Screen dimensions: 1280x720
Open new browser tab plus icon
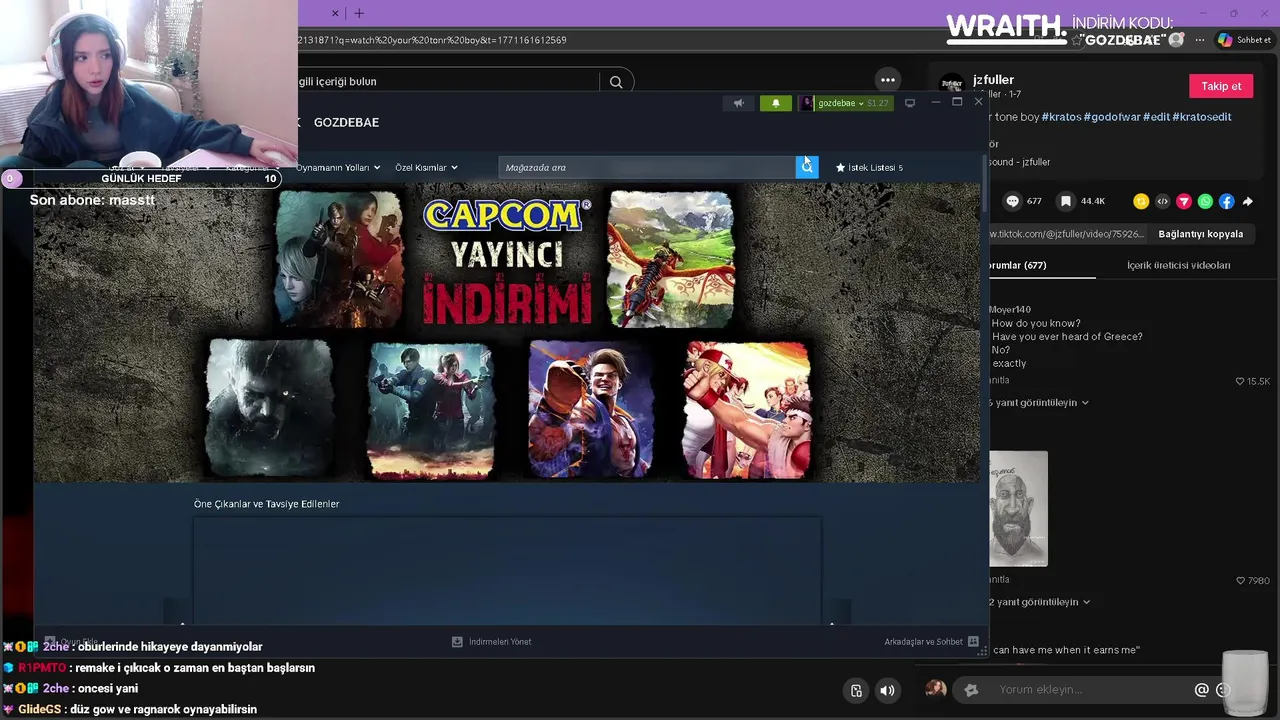tap(359, 13)
